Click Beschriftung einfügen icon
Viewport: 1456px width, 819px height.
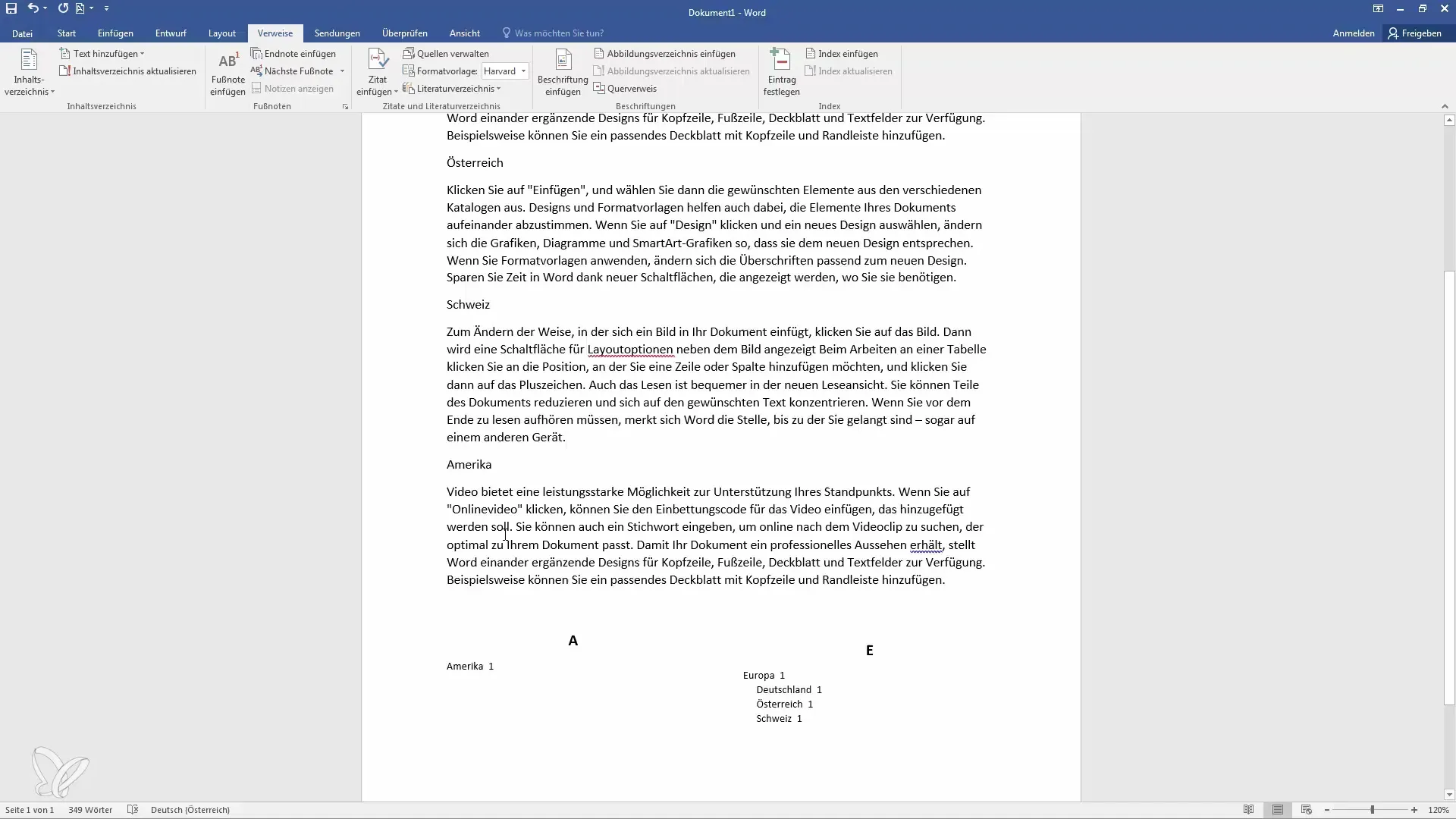[563, 73]
